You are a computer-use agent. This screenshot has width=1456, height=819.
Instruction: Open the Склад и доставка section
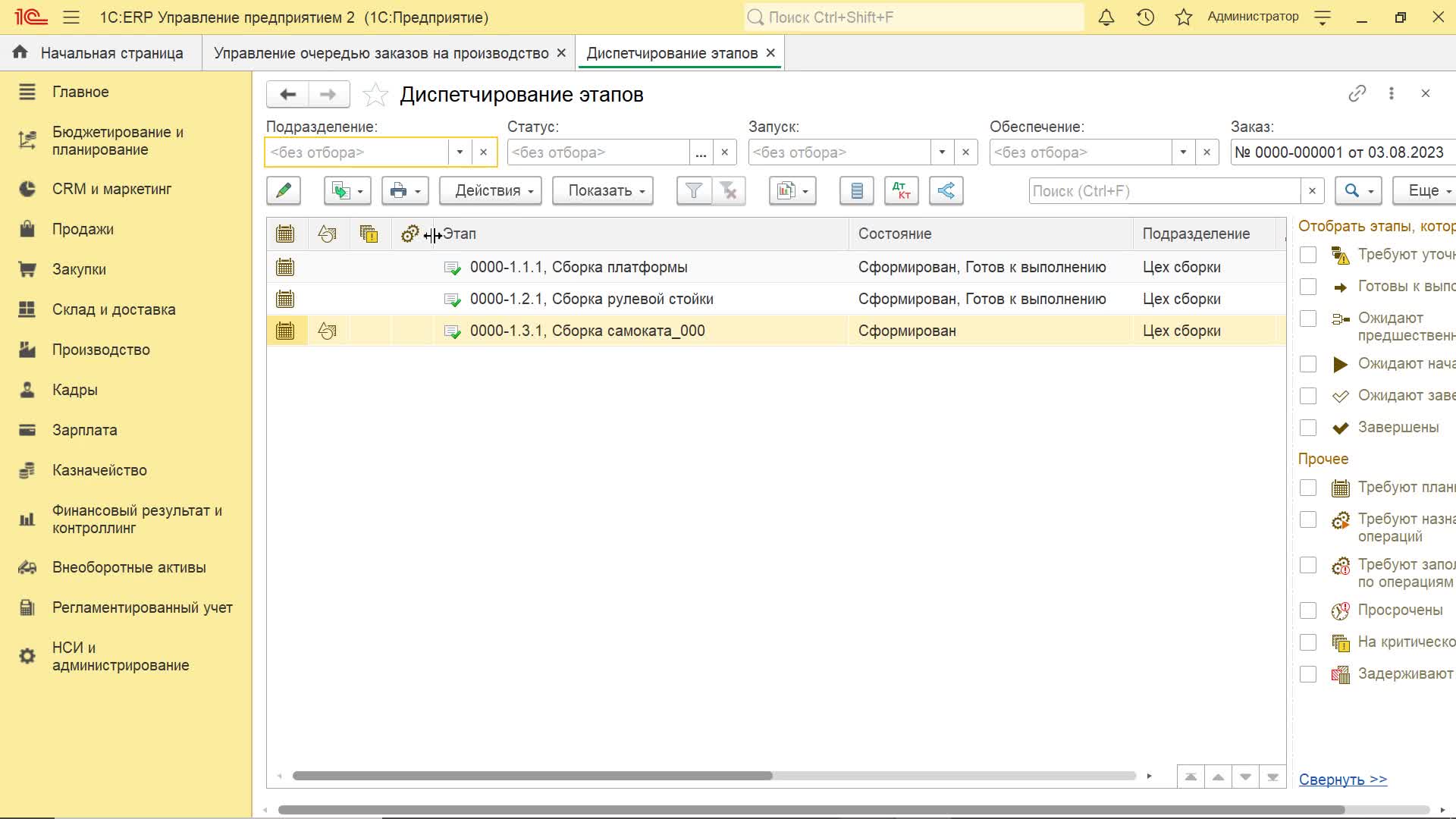tap(114, 309)
